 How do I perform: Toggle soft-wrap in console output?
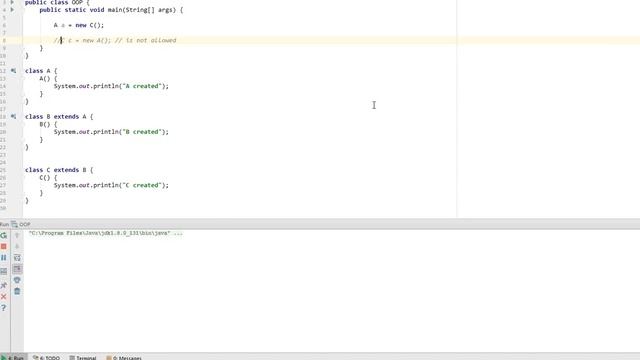tap(17, 258)
